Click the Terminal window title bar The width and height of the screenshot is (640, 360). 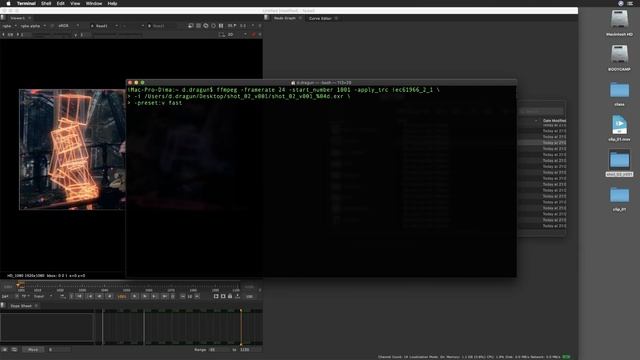click(321, 82)
